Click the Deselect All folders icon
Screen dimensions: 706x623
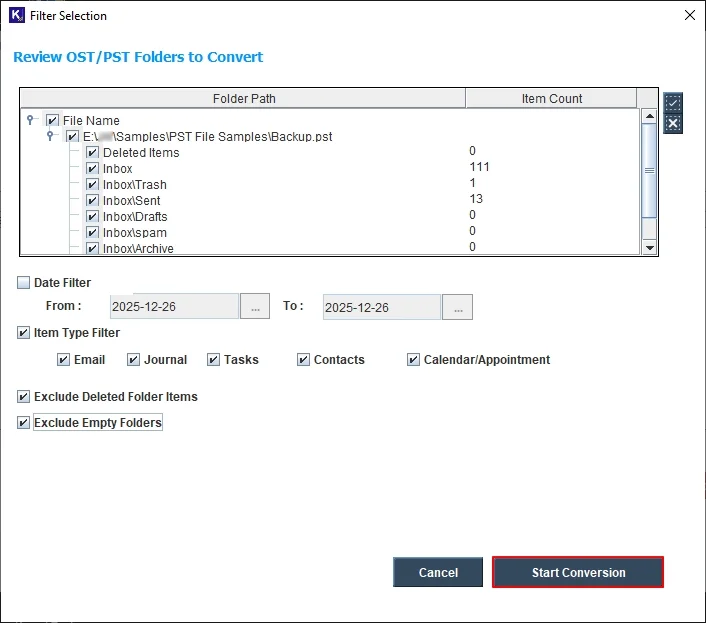pyautogui.click(x=673, y=123)
